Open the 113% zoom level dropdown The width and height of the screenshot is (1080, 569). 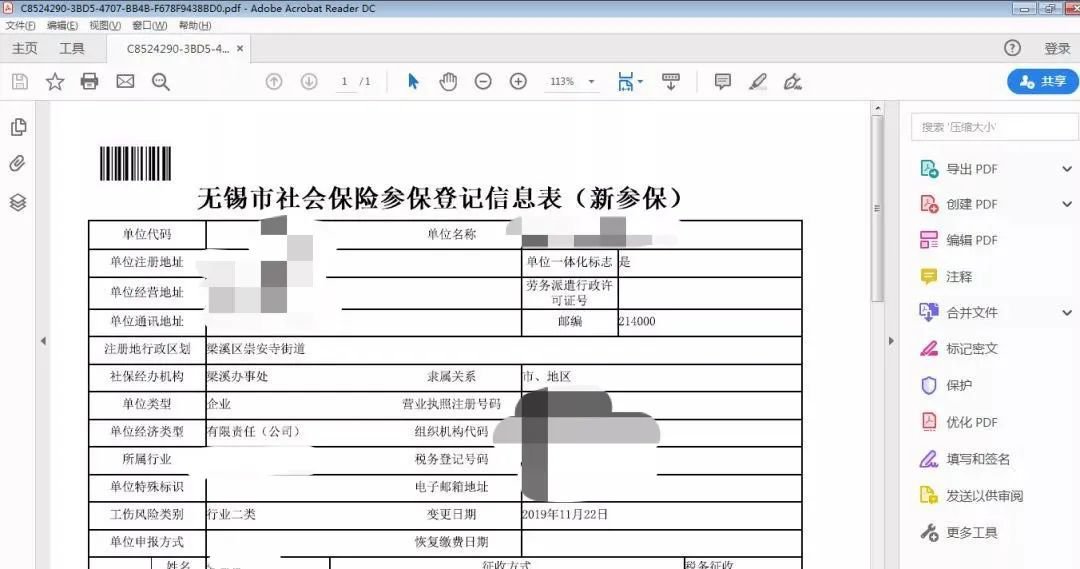(591, 82)
